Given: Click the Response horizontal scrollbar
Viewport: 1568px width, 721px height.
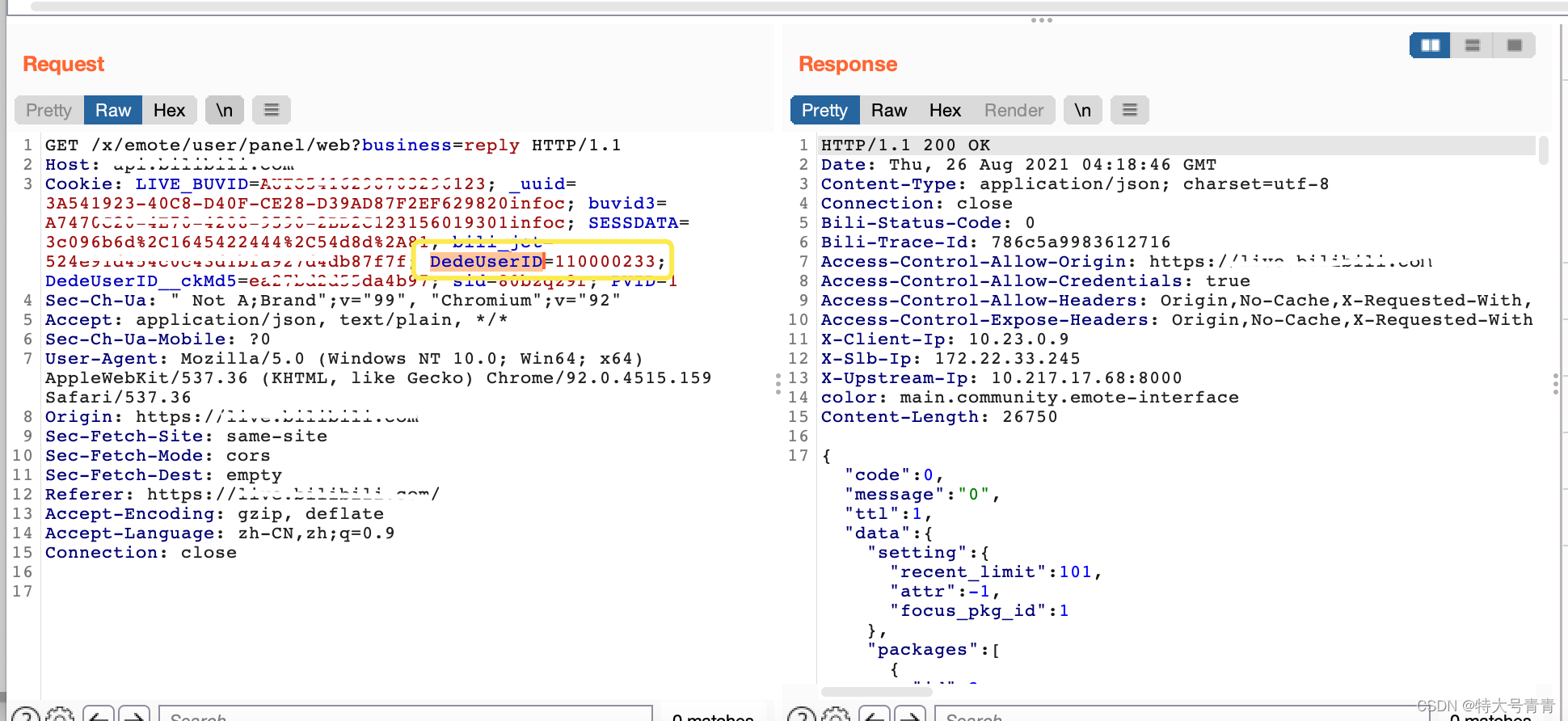Looking at the screenshot, I should point(877,692).
